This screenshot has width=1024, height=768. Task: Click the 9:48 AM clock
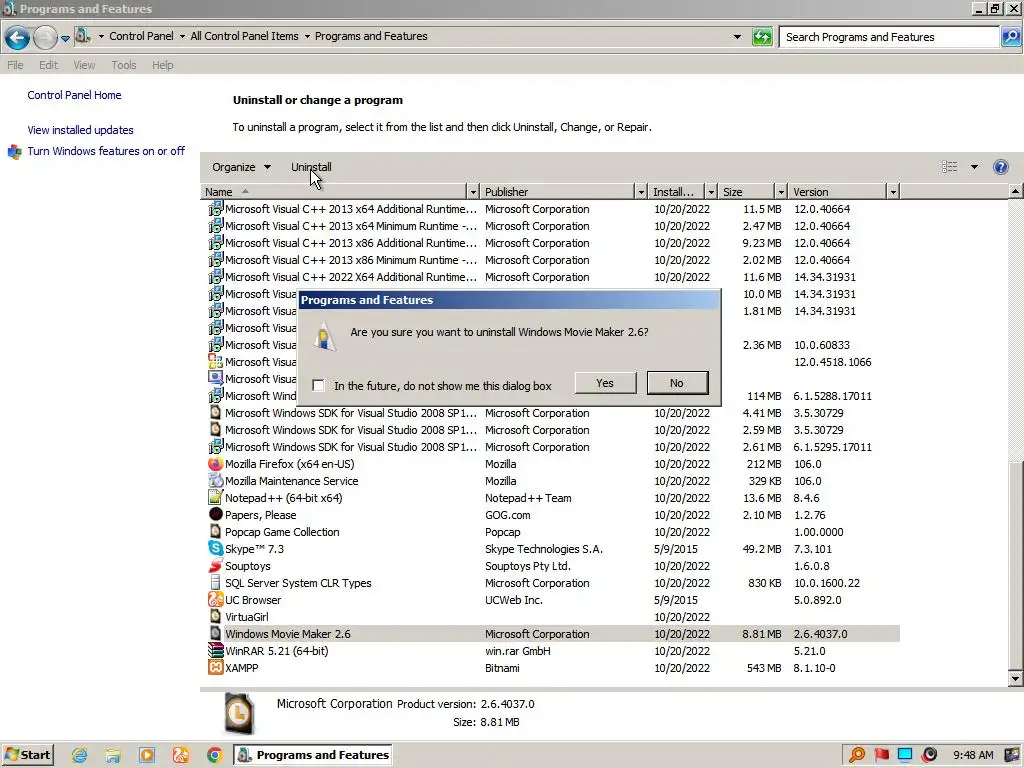[x=973, y=755]
